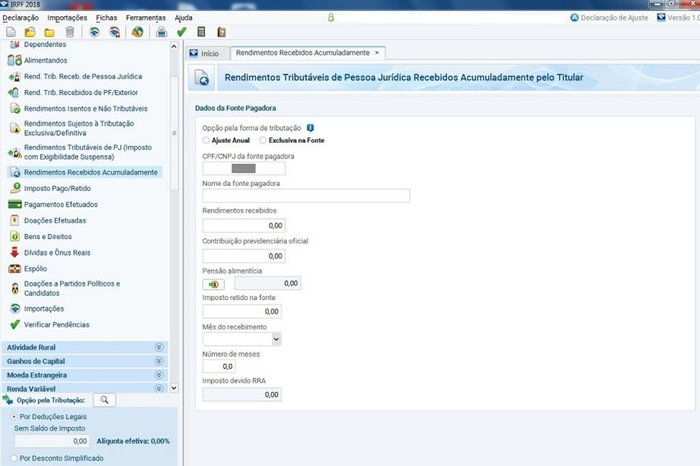
Task: Click the Nome da fonte pagadora field
Action: pyautogui.click(x=306, y=196)
